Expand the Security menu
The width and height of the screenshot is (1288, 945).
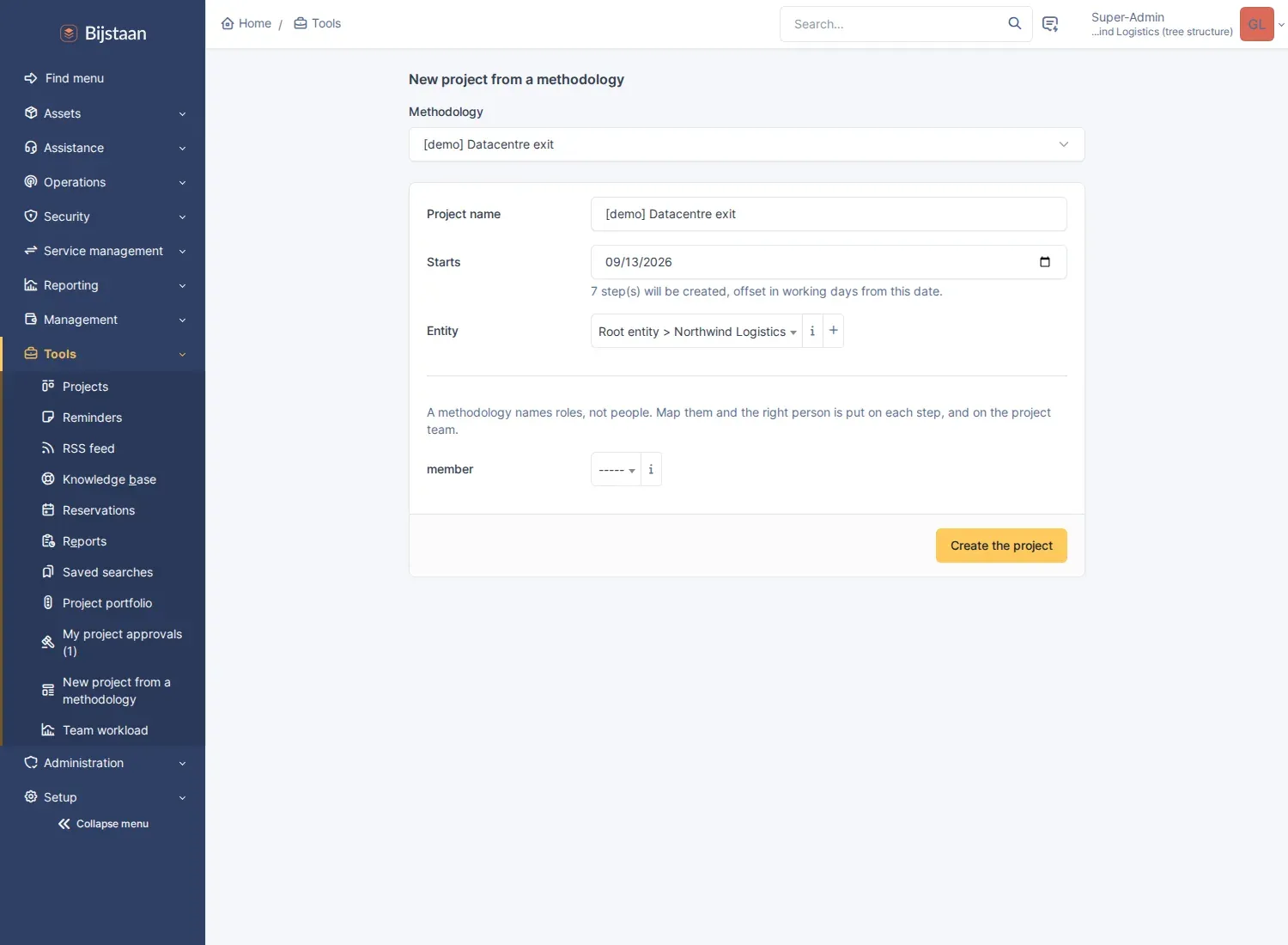tap(103, 216)
